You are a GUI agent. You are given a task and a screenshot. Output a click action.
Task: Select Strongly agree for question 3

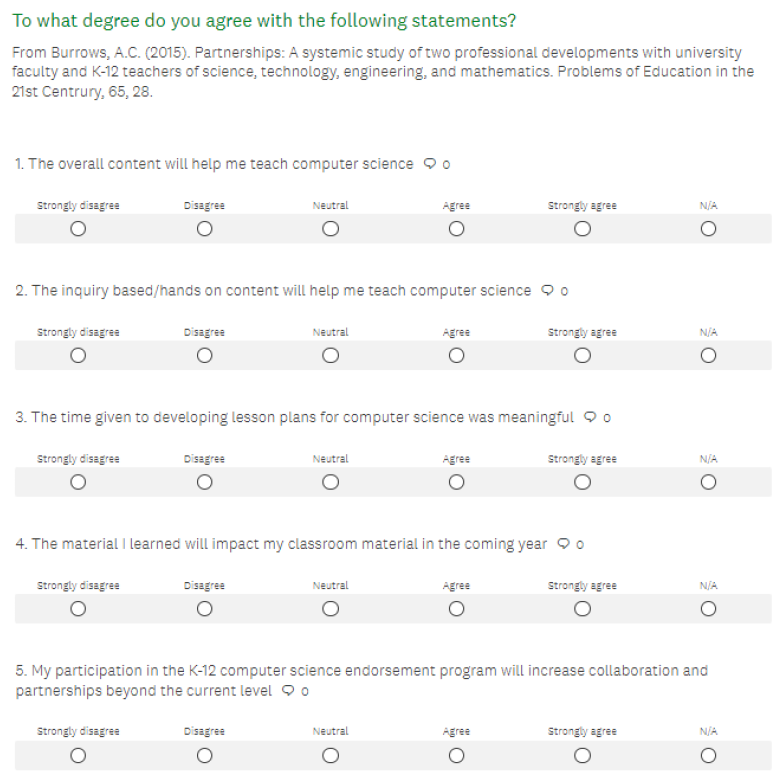coord(582,482)
